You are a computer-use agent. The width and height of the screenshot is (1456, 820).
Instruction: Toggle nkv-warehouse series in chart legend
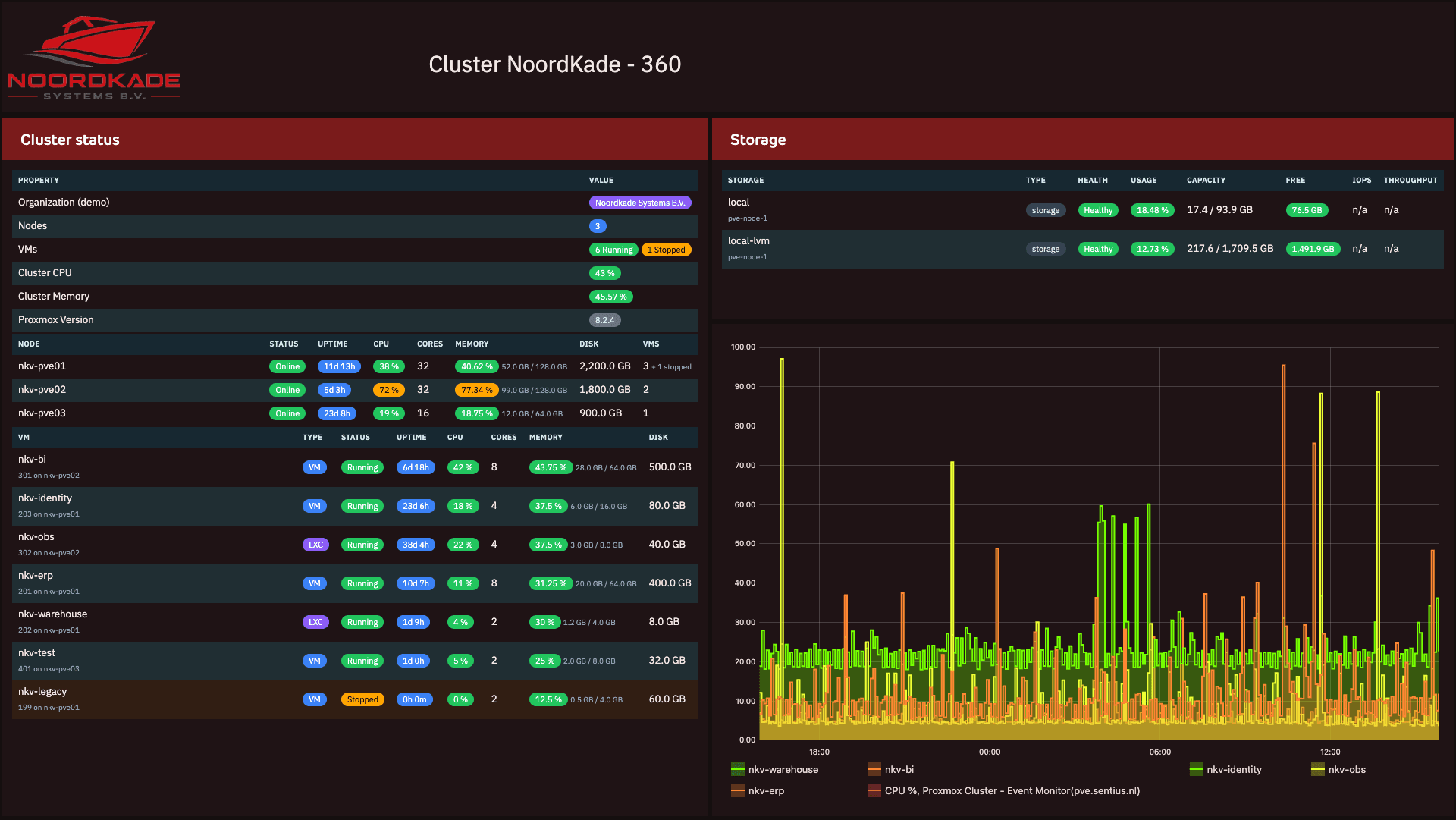pyautogui.click(x=783, y=769)
